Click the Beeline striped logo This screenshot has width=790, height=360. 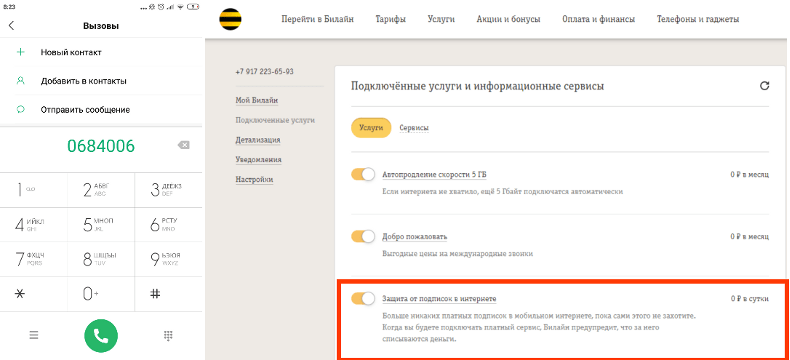tap(230, 19)
